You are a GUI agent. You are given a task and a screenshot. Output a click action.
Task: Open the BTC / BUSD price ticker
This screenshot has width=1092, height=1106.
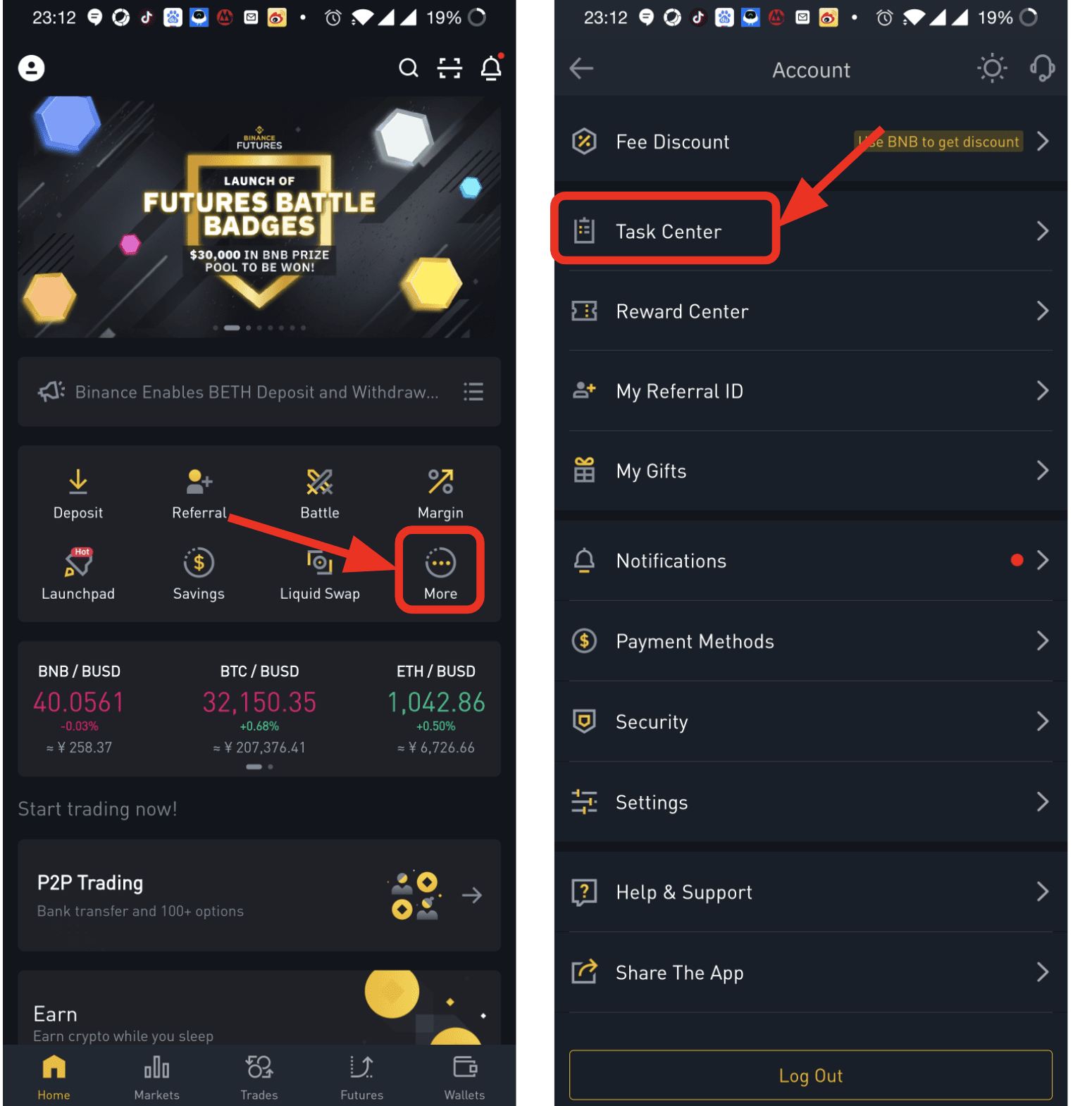pyautogui.click(x=259, y=709)
